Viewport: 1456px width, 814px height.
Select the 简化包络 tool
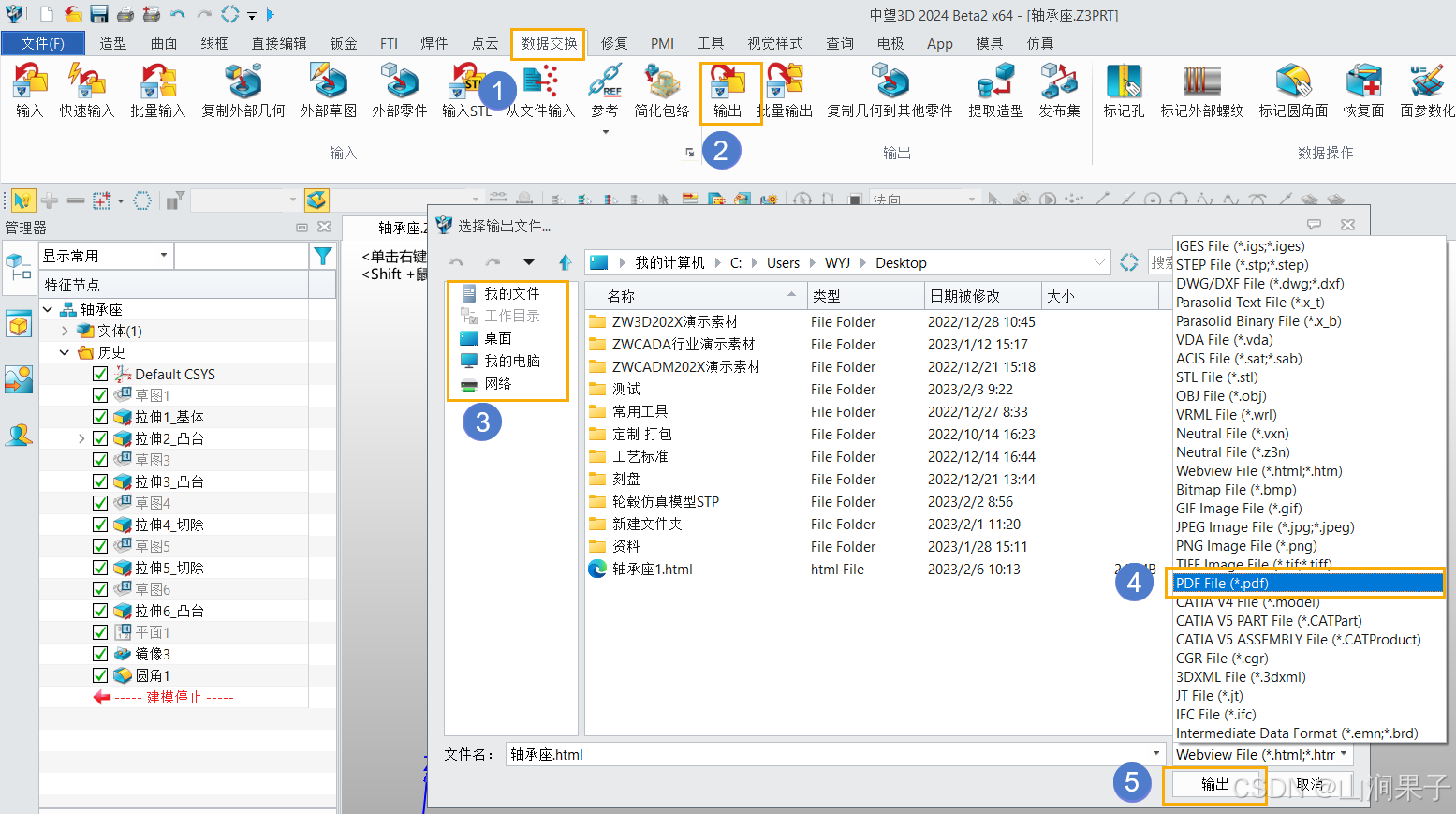point(662,91)
